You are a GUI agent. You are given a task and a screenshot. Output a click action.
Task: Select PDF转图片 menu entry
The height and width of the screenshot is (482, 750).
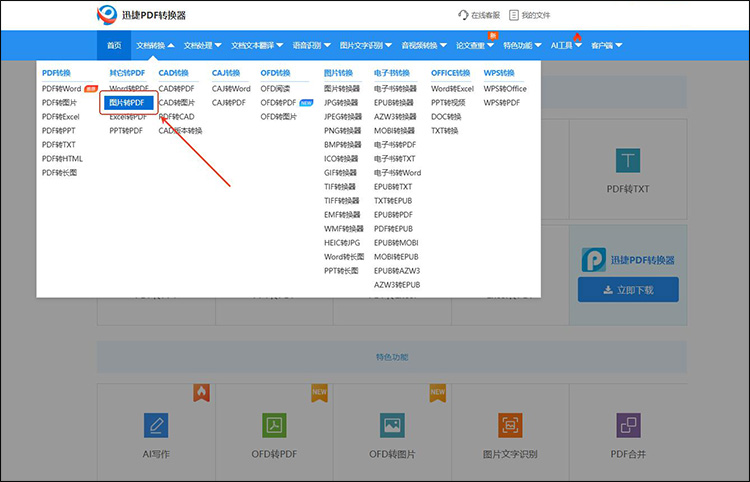(59, 103)
